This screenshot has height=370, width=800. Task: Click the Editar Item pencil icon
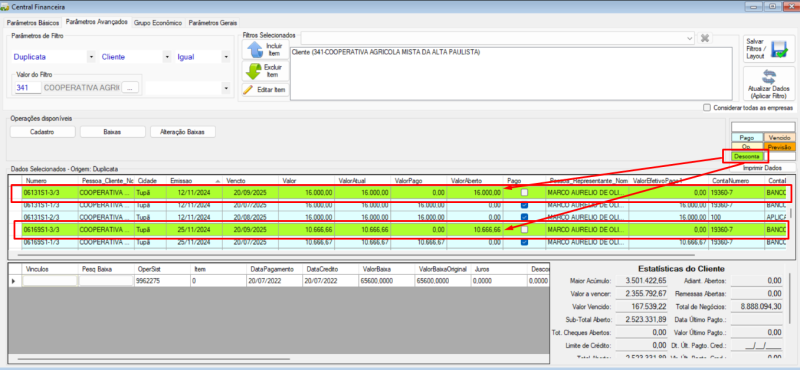pyautogui.click(x=248, y=90)
